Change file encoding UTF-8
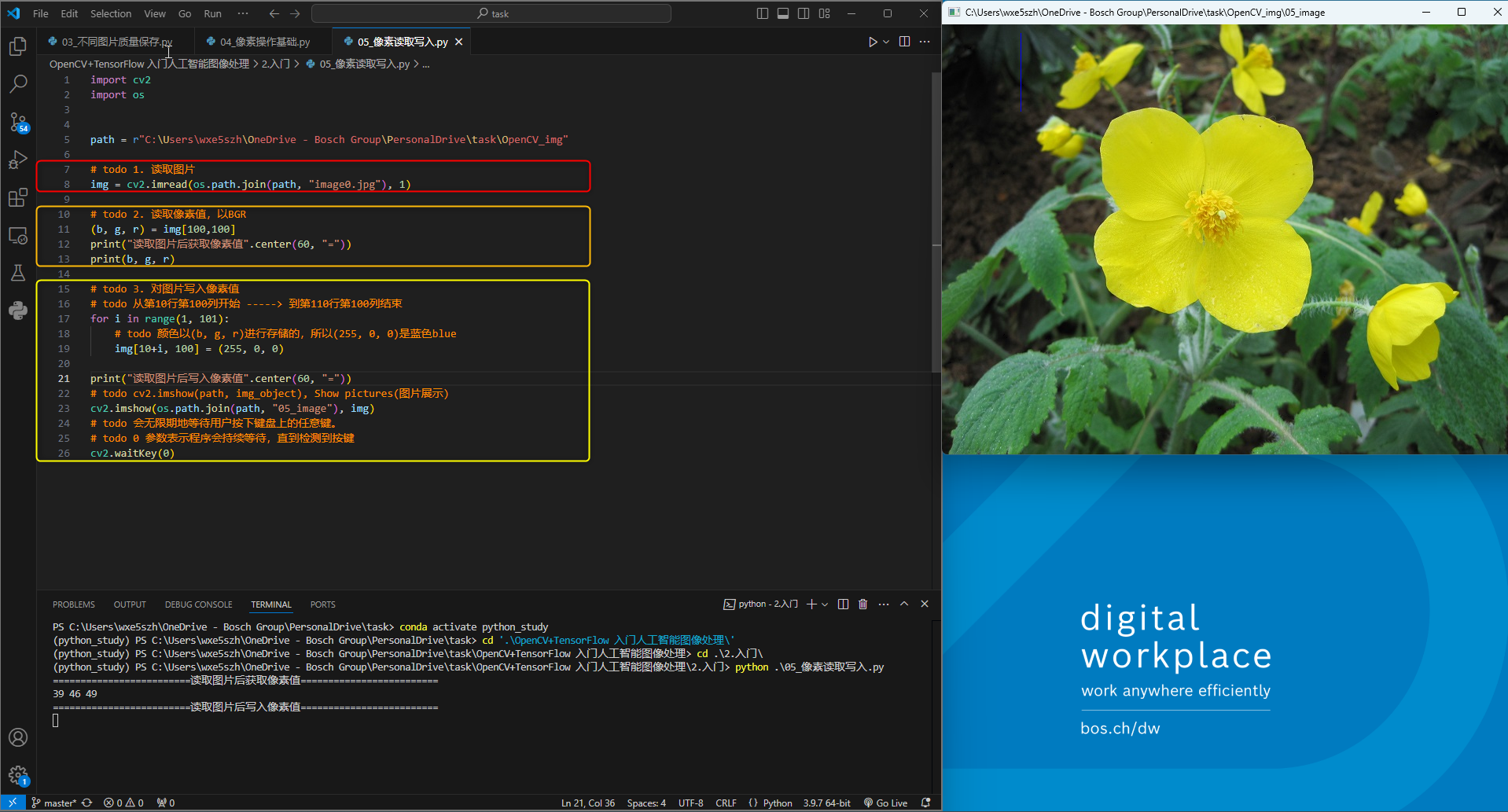Image resolution: width=1508 pixels, height=812 pixels. coord(691,803)
